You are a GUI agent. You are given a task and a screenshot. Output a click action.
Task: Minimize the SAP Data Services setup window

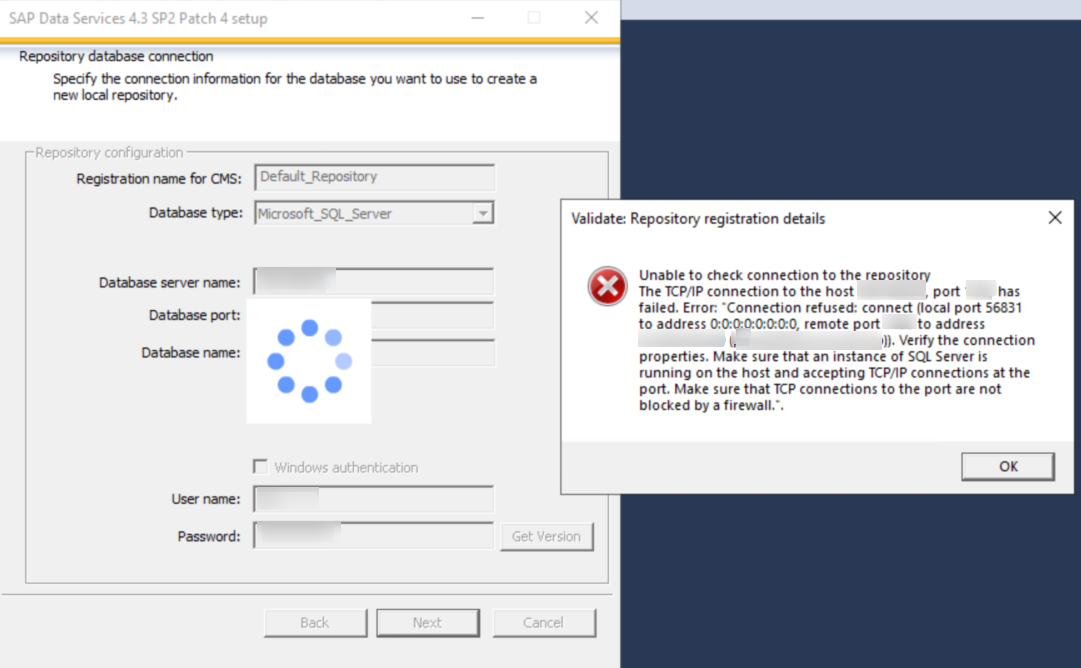click(x=478, y=18)
